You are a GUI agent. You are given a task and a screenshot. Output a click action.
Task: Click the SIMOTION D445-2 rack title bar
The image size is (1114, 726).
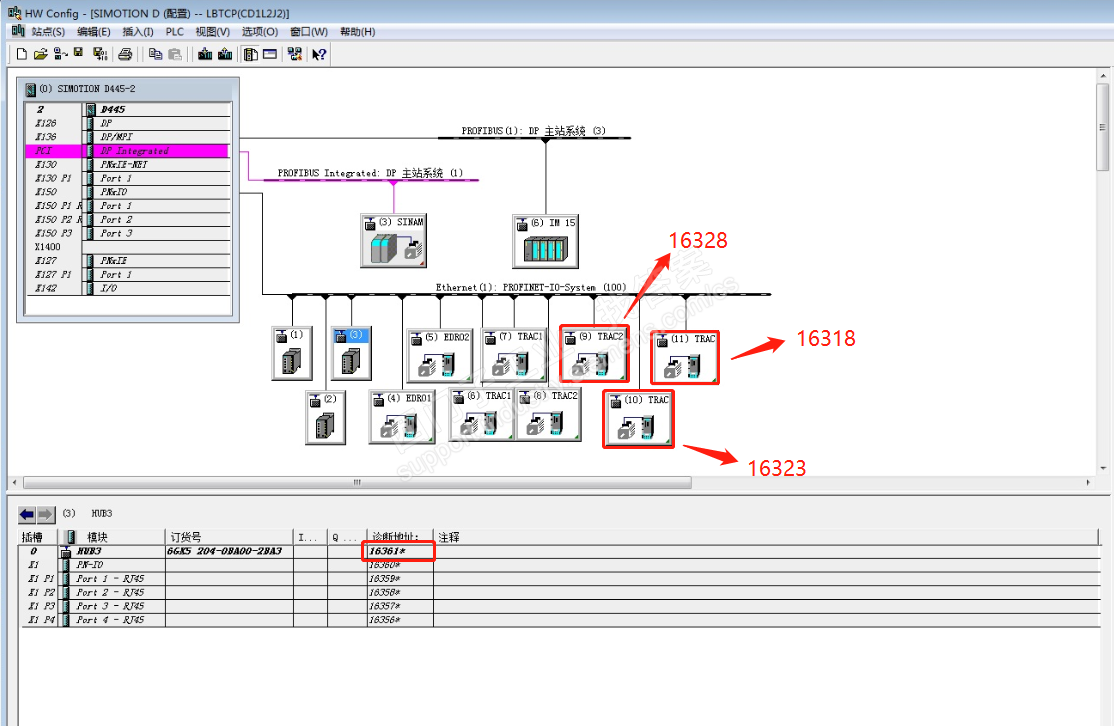click(x=128, y=89)
